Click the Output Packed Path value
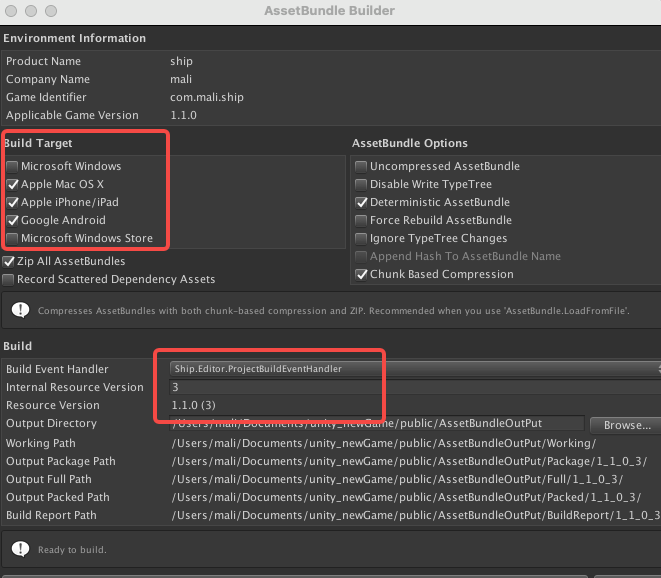This screenshot has height=578, width=661. [406, 497]
